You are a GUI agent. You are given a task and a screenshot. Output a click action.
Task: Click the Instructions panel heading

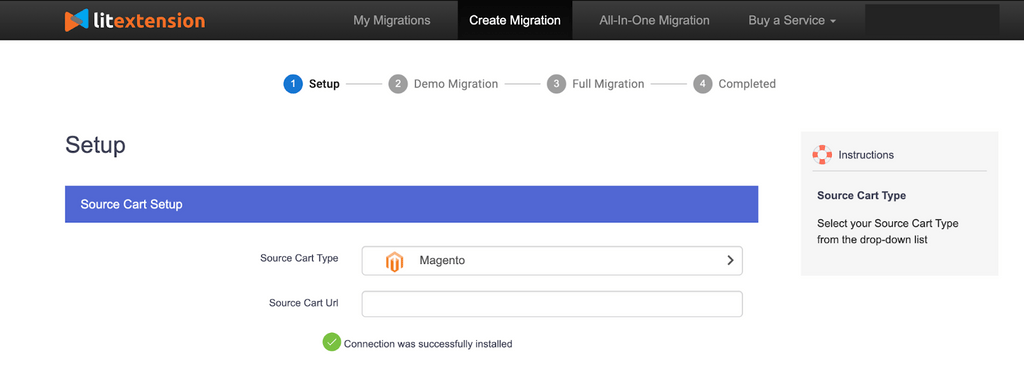click(x=866, y=155)
